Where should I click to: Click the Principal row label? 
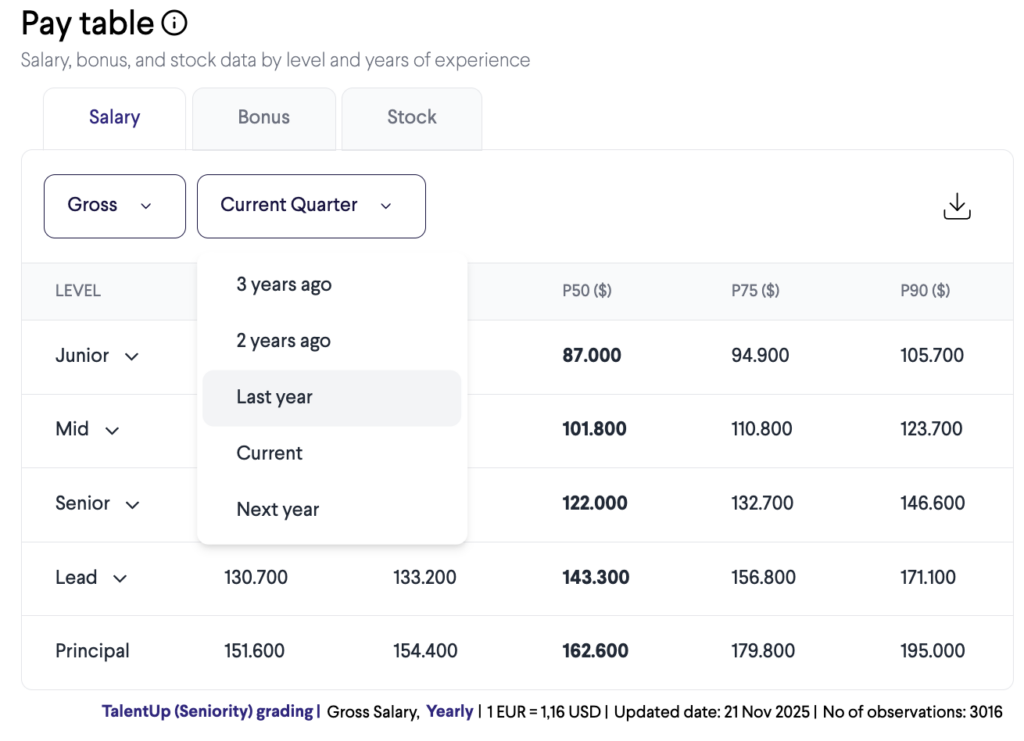click(92, 651)
